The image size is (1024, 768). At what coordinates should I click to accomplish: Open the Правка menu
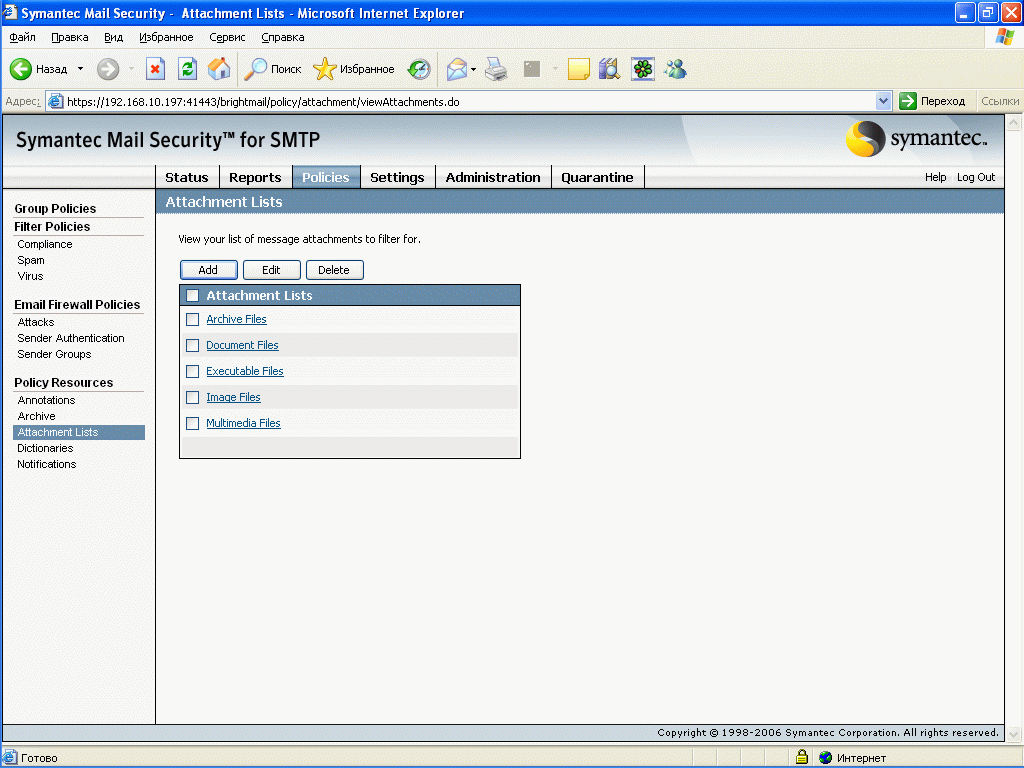click(x=70, y=37)
